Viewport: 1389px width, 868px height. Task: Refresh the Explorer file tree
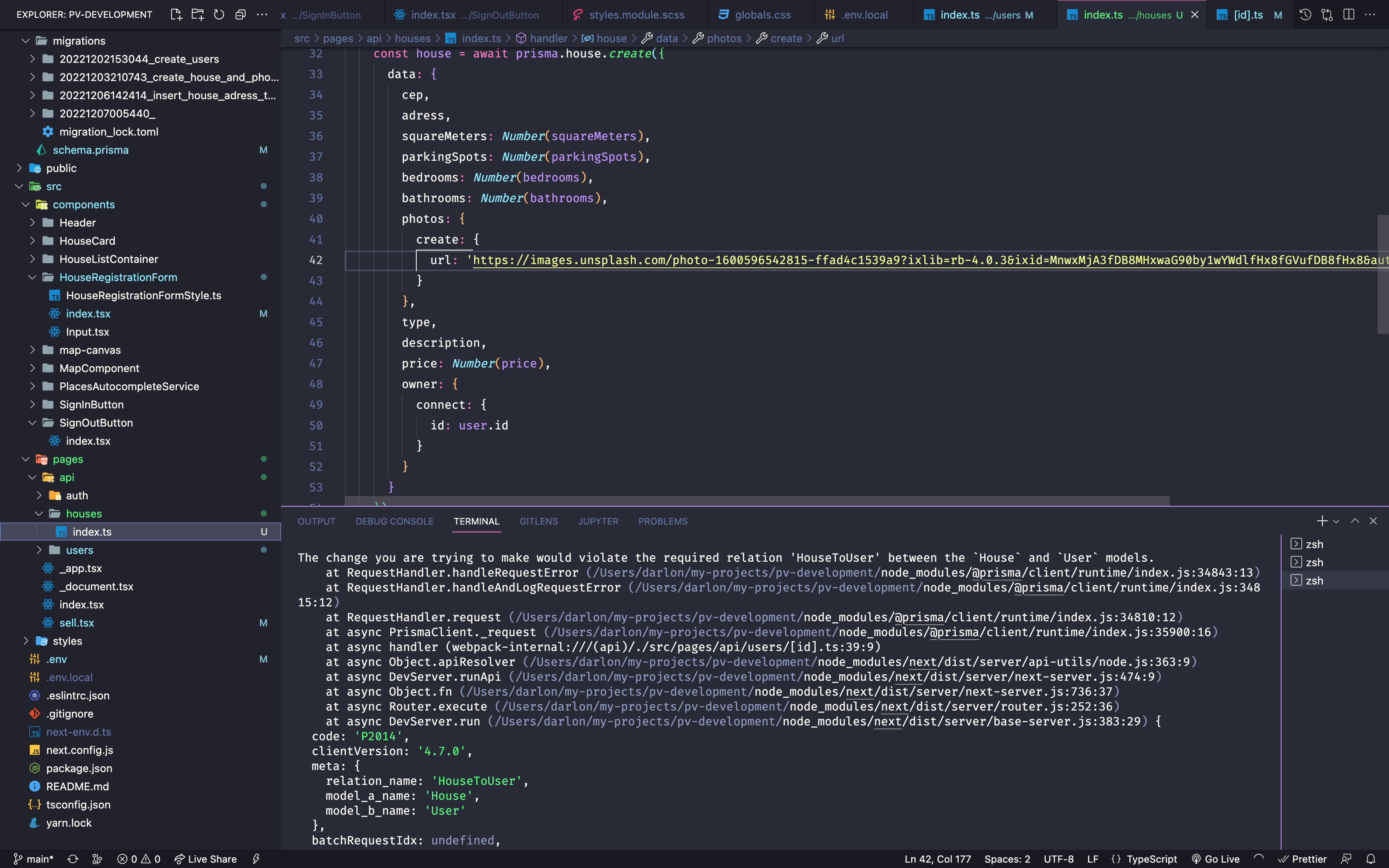[219, 14]
